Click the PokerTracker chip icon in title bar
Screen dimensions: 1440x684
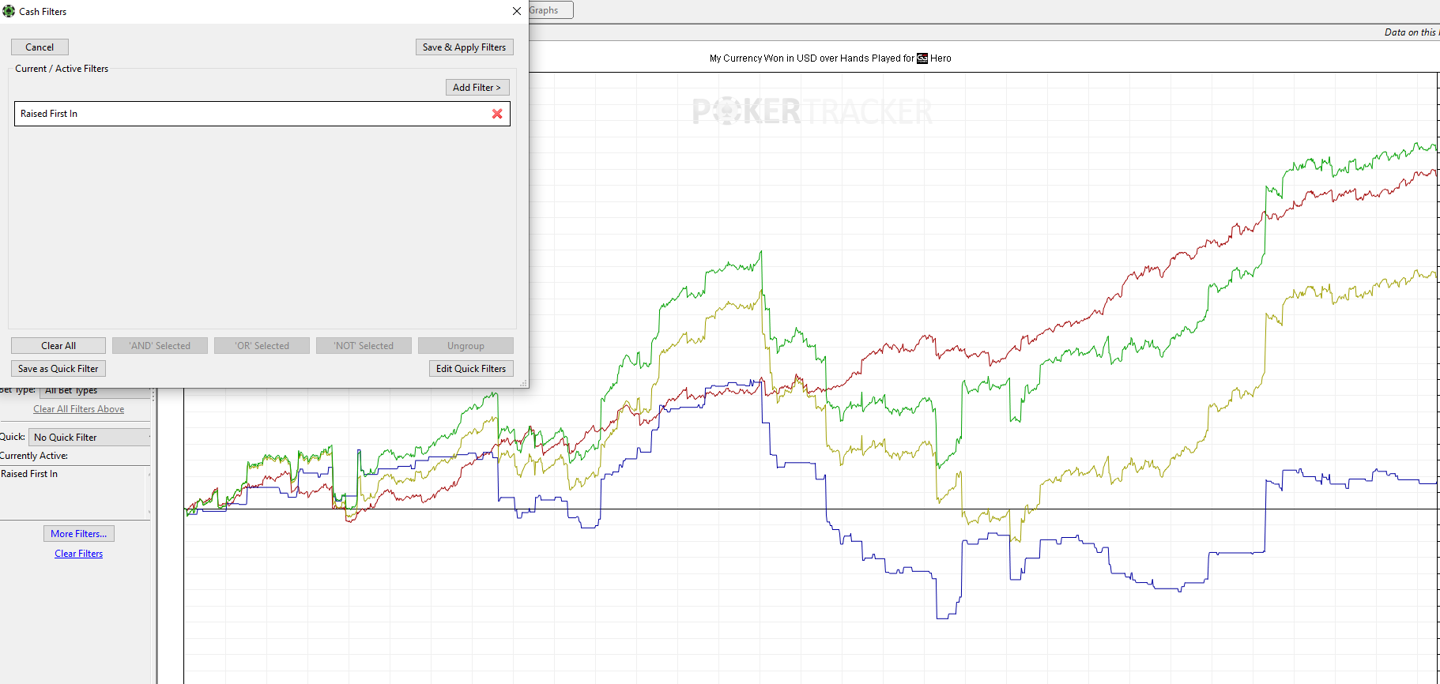(x=10, y=11)
